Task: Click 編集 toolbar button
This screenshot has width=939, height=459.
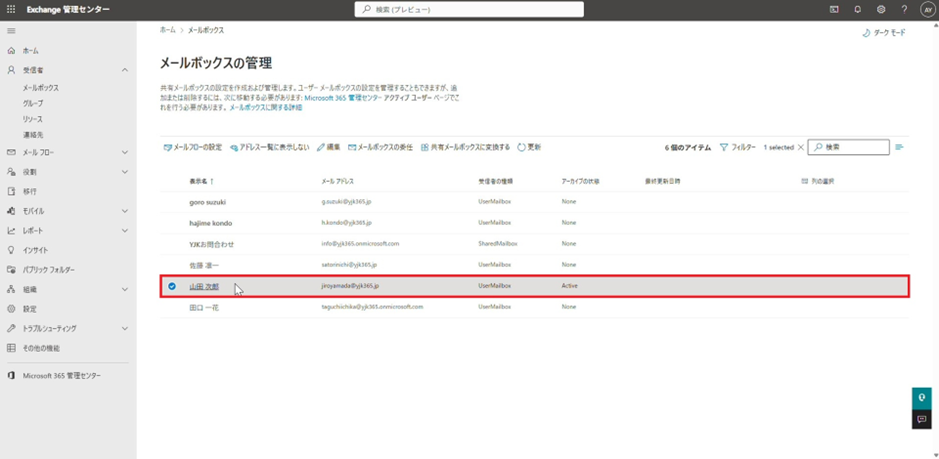Action: [x=329, y=147]
